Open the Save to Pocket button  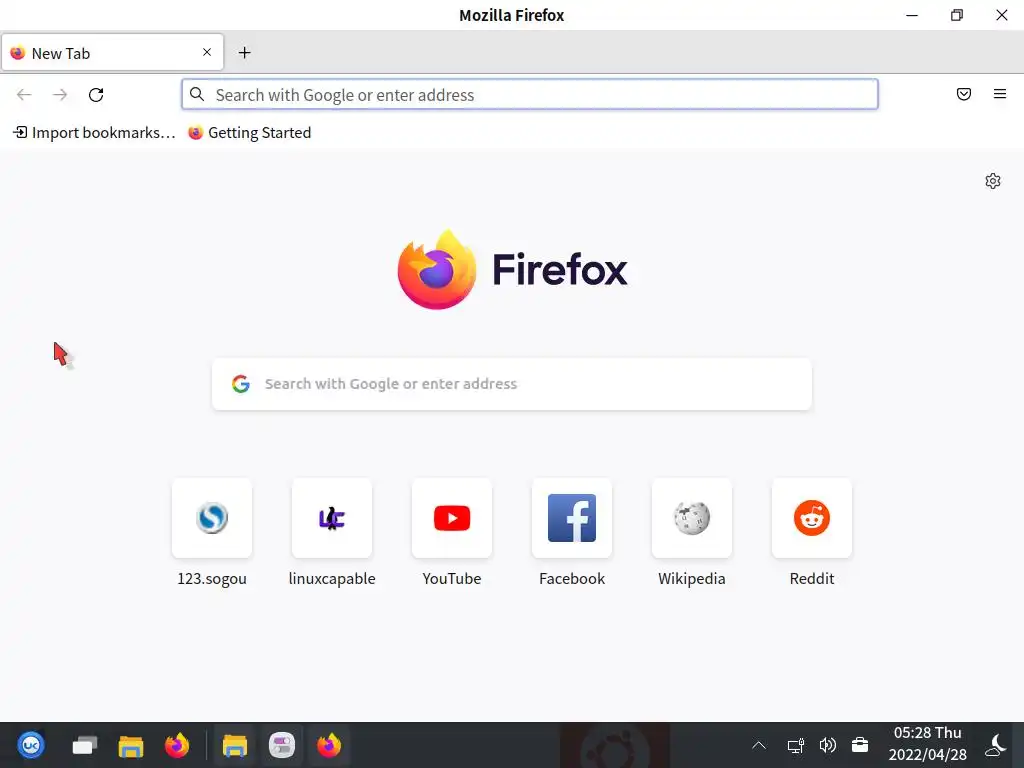pyautogui.click(x=964, y=94)
